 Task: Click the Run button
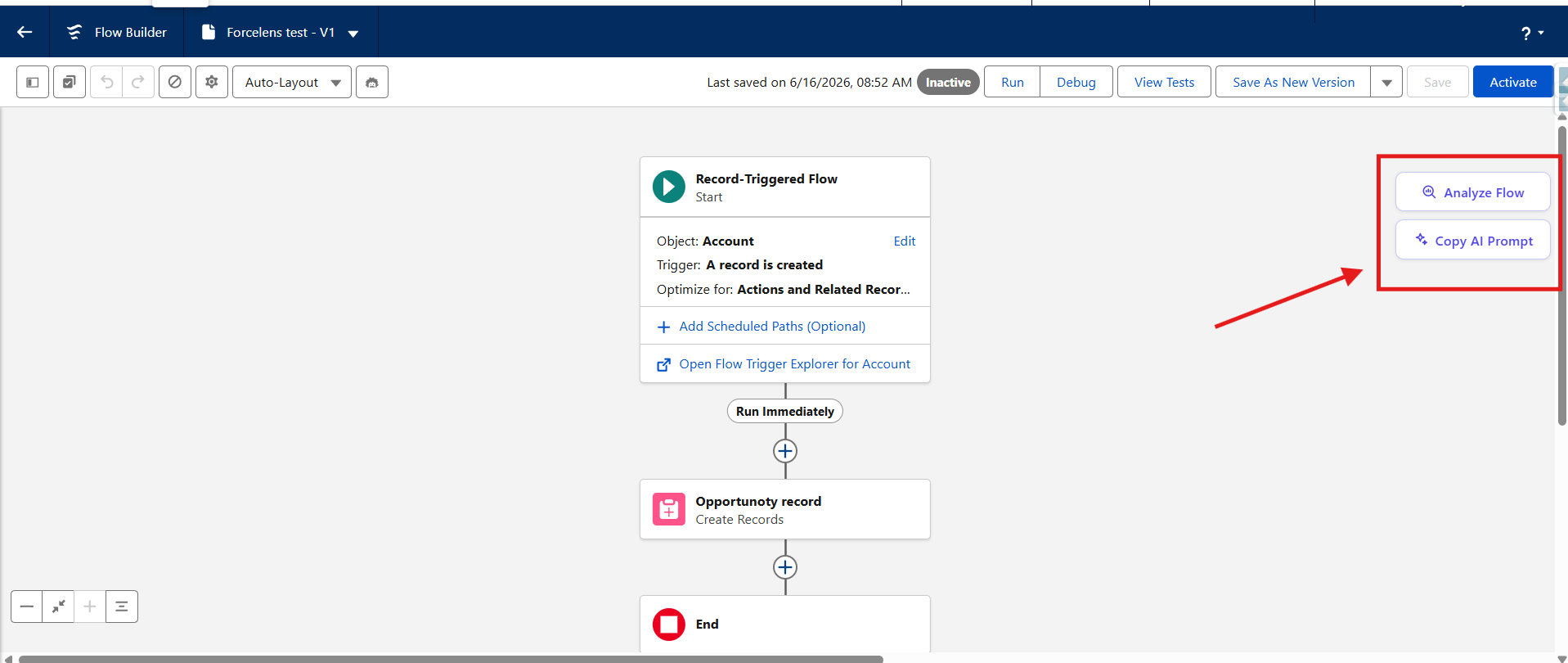1013,82
